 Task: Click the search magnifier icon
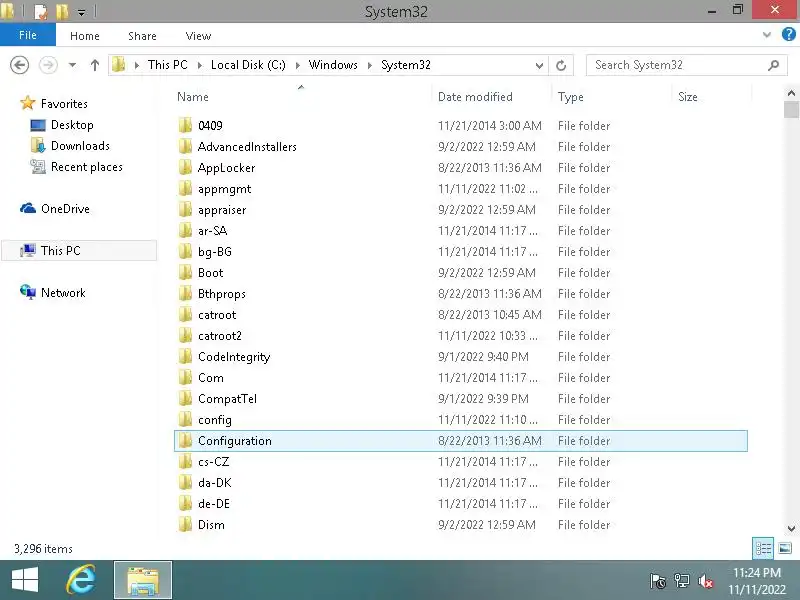pyautogui.click(x=773, y=65)
